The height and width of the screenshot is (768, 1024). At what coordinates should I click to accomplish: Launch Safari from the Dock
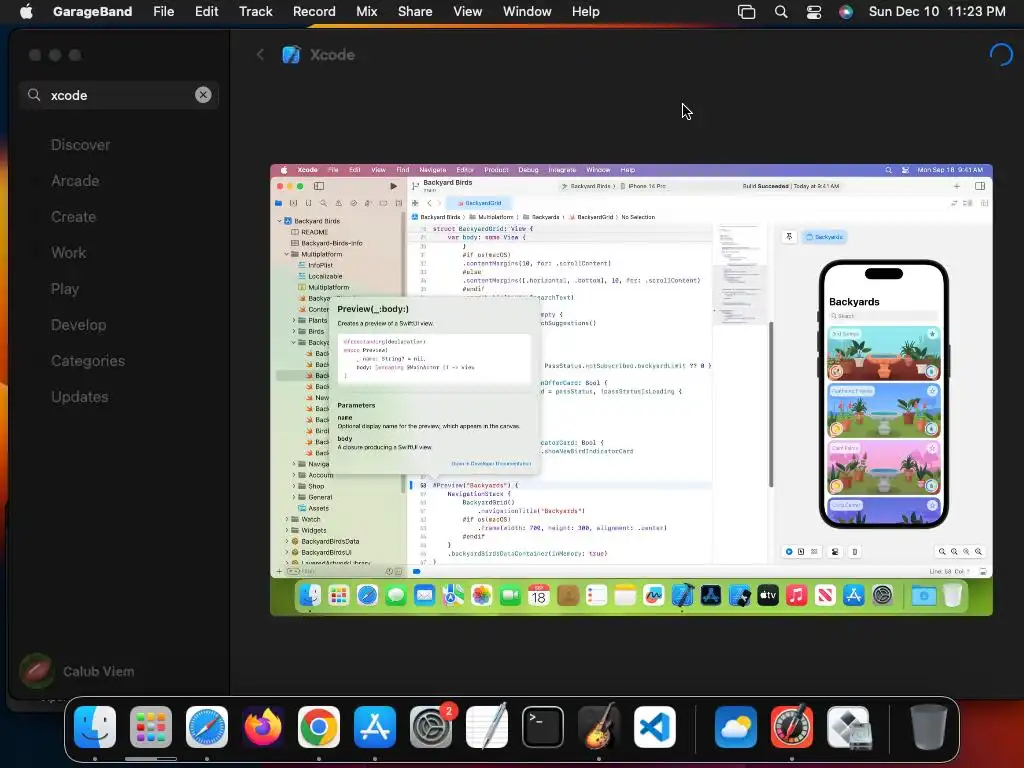(x=207, y=727)
